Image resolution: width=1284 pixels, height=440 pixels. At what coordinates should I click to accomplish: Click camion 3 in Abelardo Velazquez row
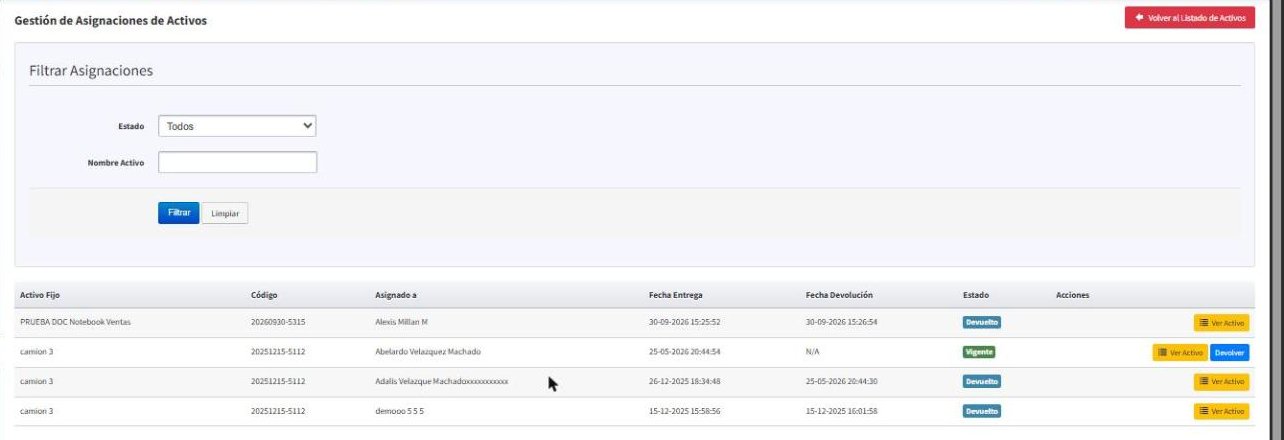click(36, 352)
